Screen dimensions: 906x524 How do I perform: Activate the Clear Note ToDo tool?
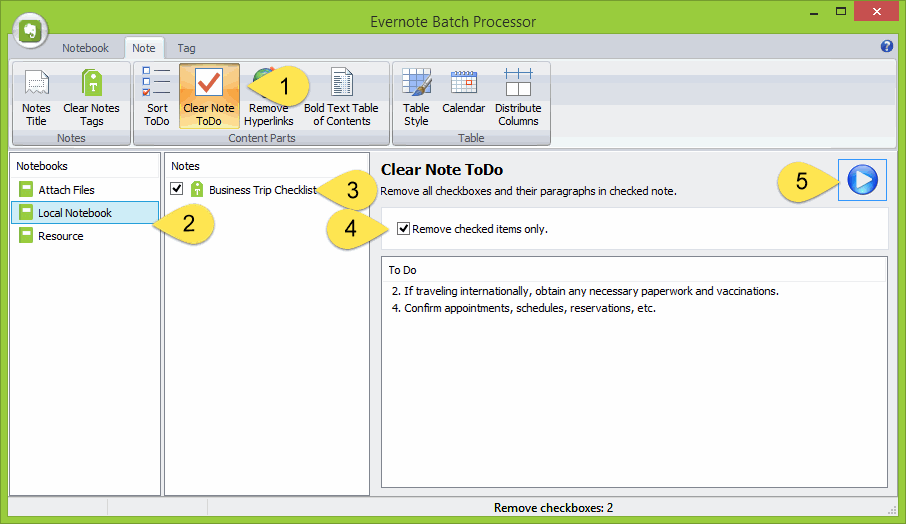[x=209, y=96]
